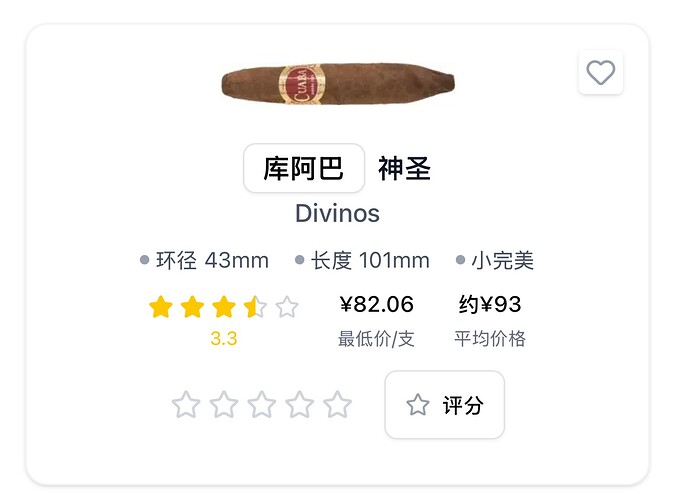The width and height of the screenshot is (675, 499).
Task: Click the first yellow average-rating star
Action: click(161, 307)
